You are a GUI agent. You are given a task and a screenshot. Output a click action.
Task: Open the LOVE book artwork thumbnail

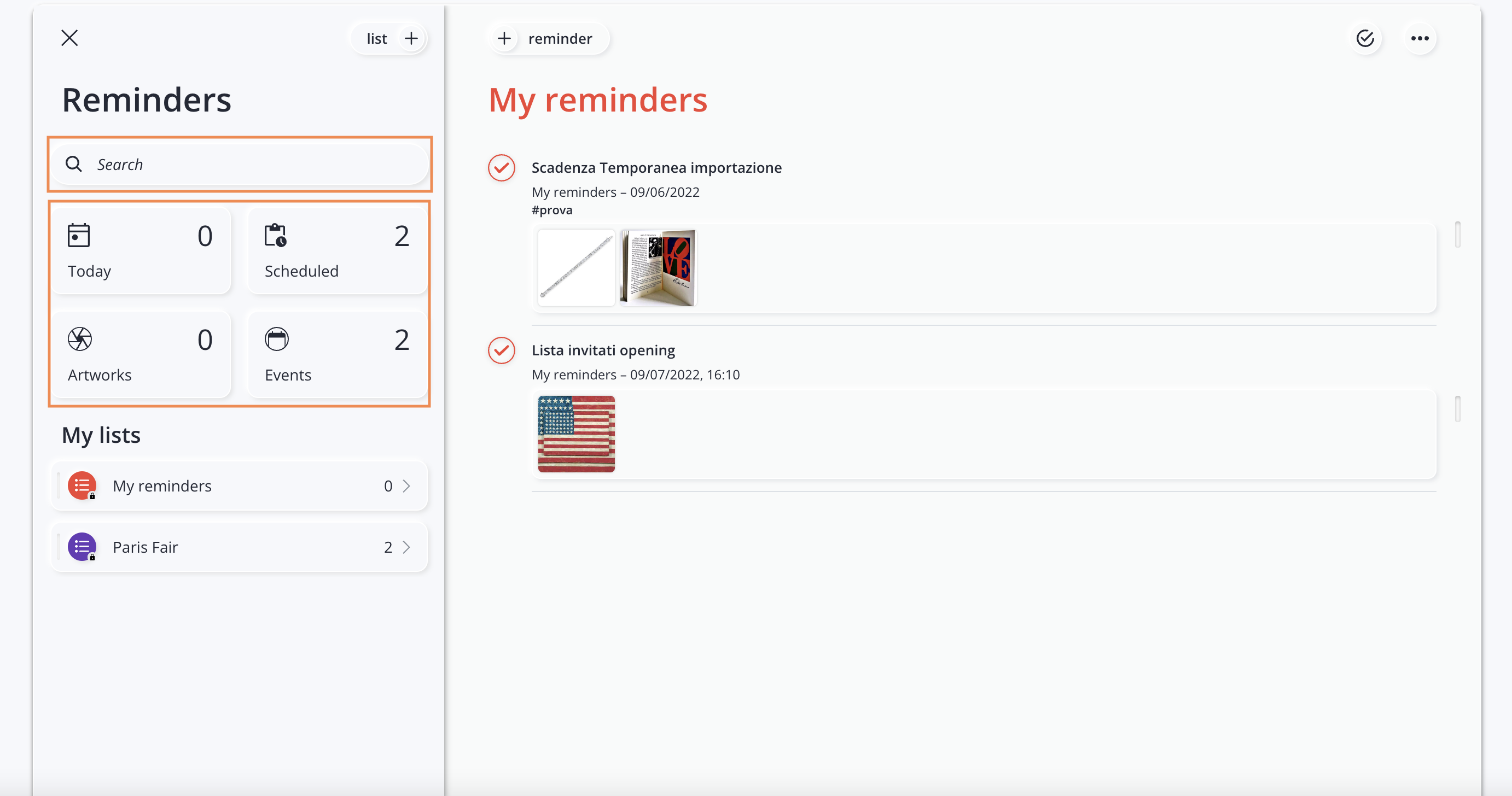tap(658, 267)
